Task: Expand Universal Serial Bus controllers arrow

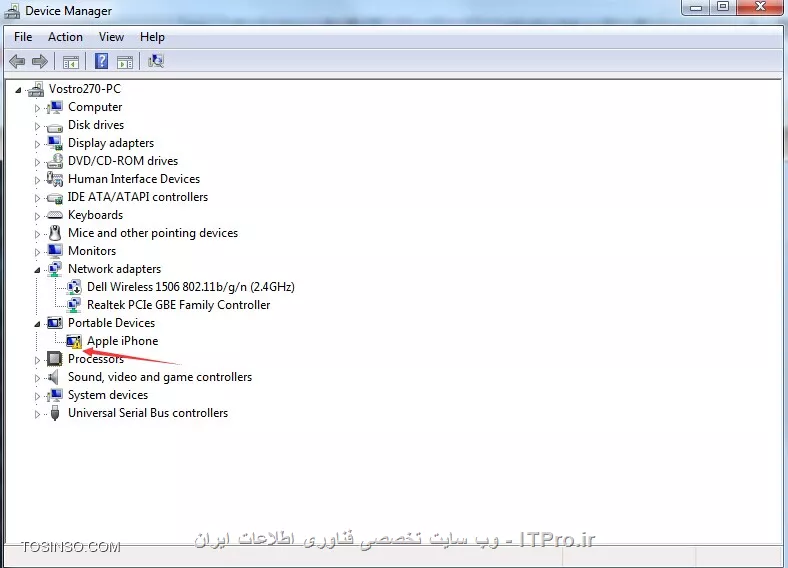Action: coord(37,414)
